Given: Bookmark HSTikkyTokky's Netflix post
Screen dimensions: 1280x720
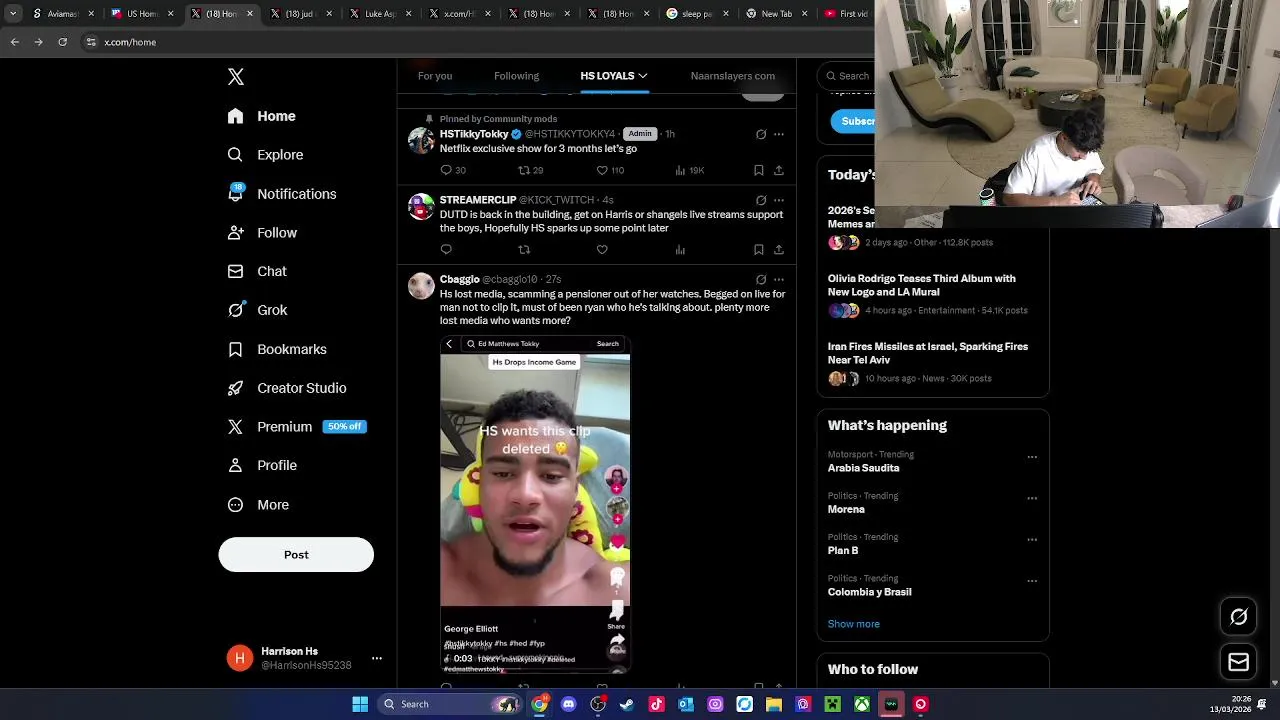Looking at the screenshot, I should 758,170.
